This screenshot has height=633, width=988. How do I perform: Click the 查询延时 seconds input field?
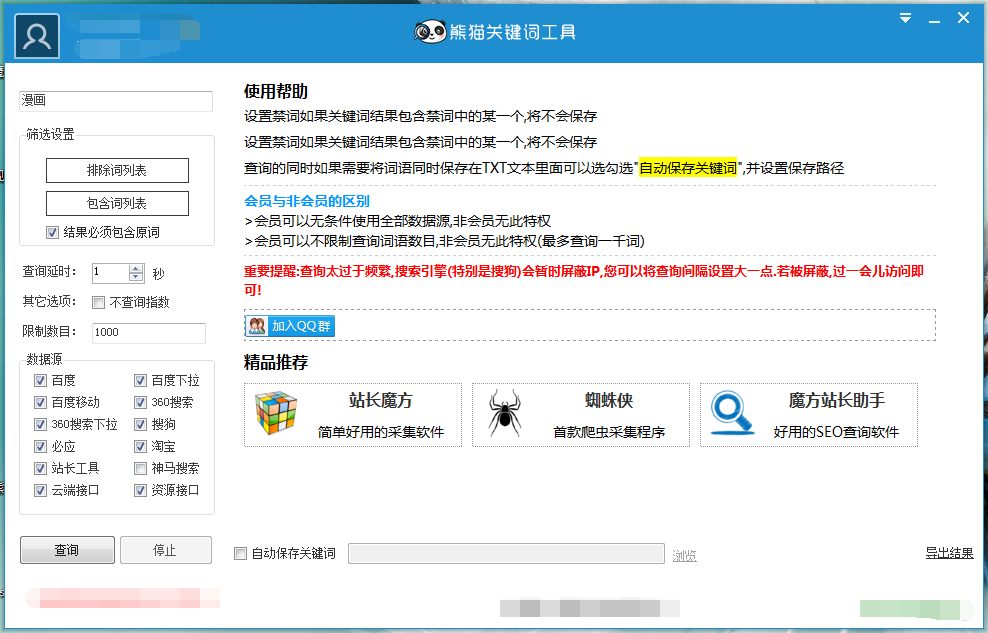click(111, 272)
